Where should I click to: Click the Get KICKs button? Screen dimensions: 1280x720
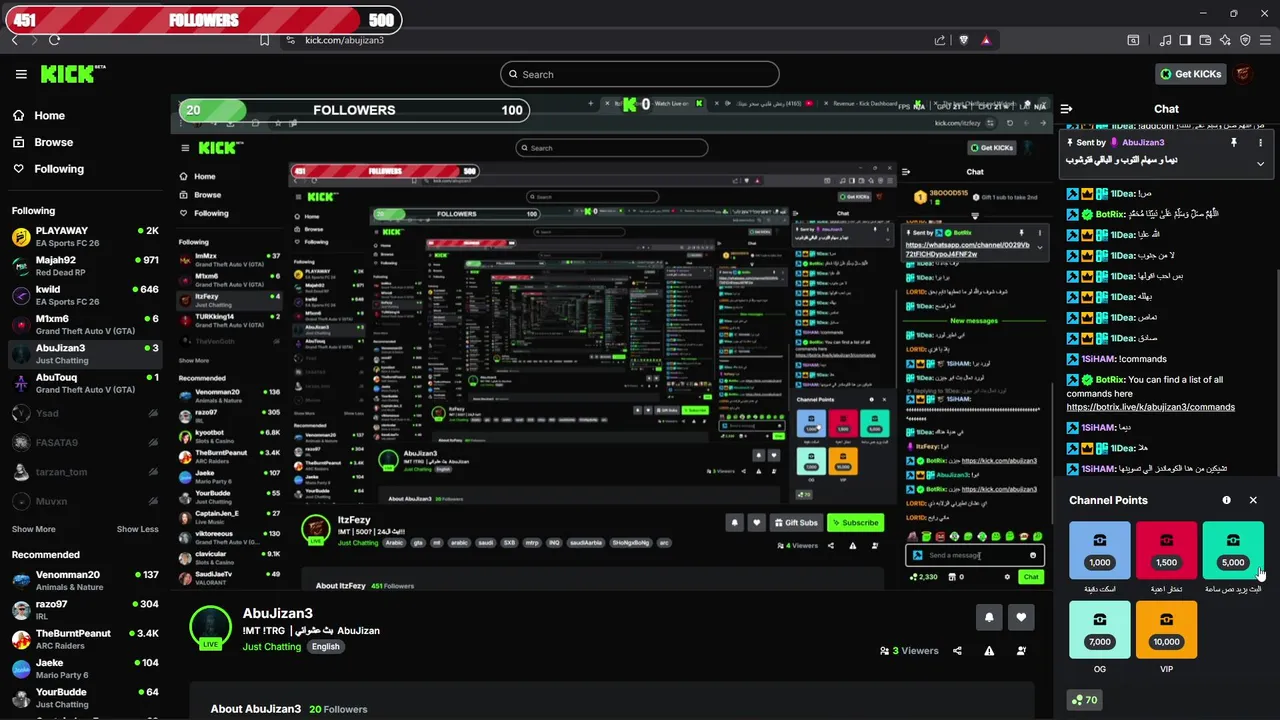(x=1190, y=74)
